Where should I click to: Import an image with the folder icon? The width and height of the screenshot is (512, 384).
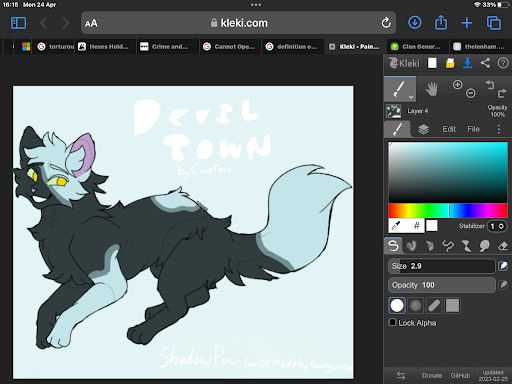click(x=450, y=63)
